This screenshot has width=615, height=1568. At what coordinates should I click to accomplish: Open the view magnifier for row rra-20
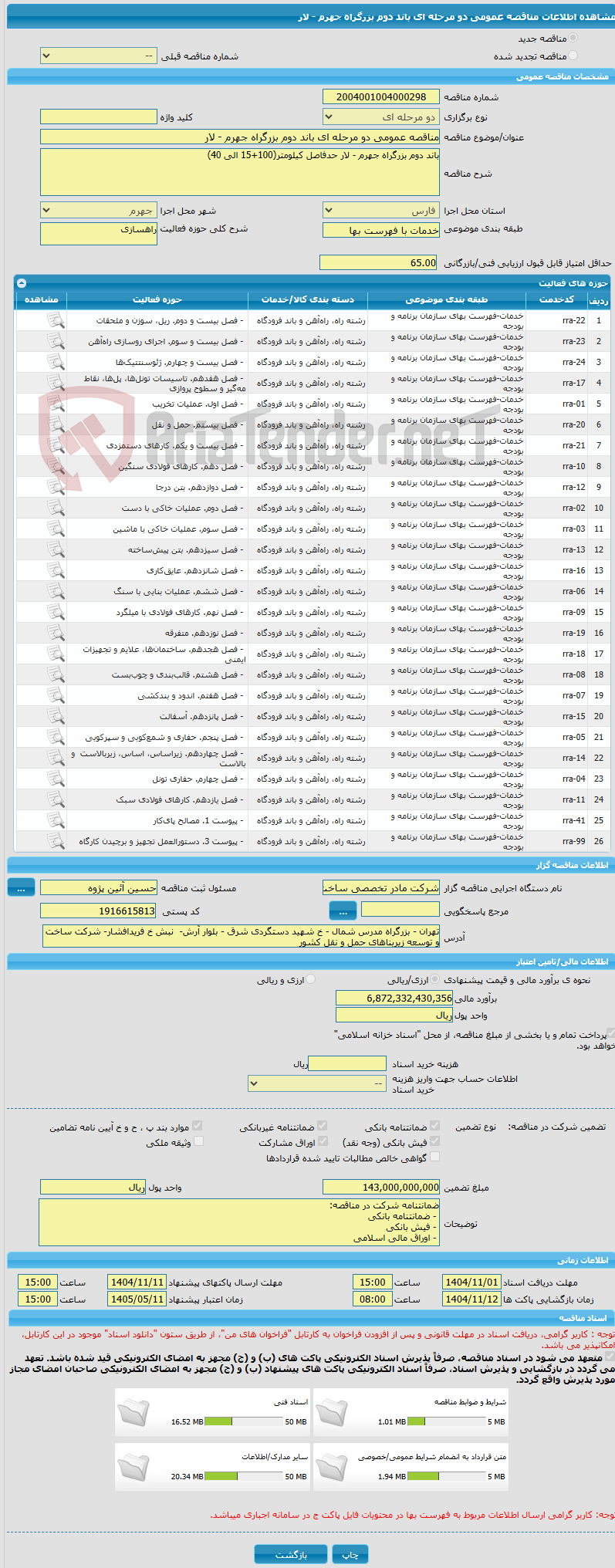click(56, 424)
